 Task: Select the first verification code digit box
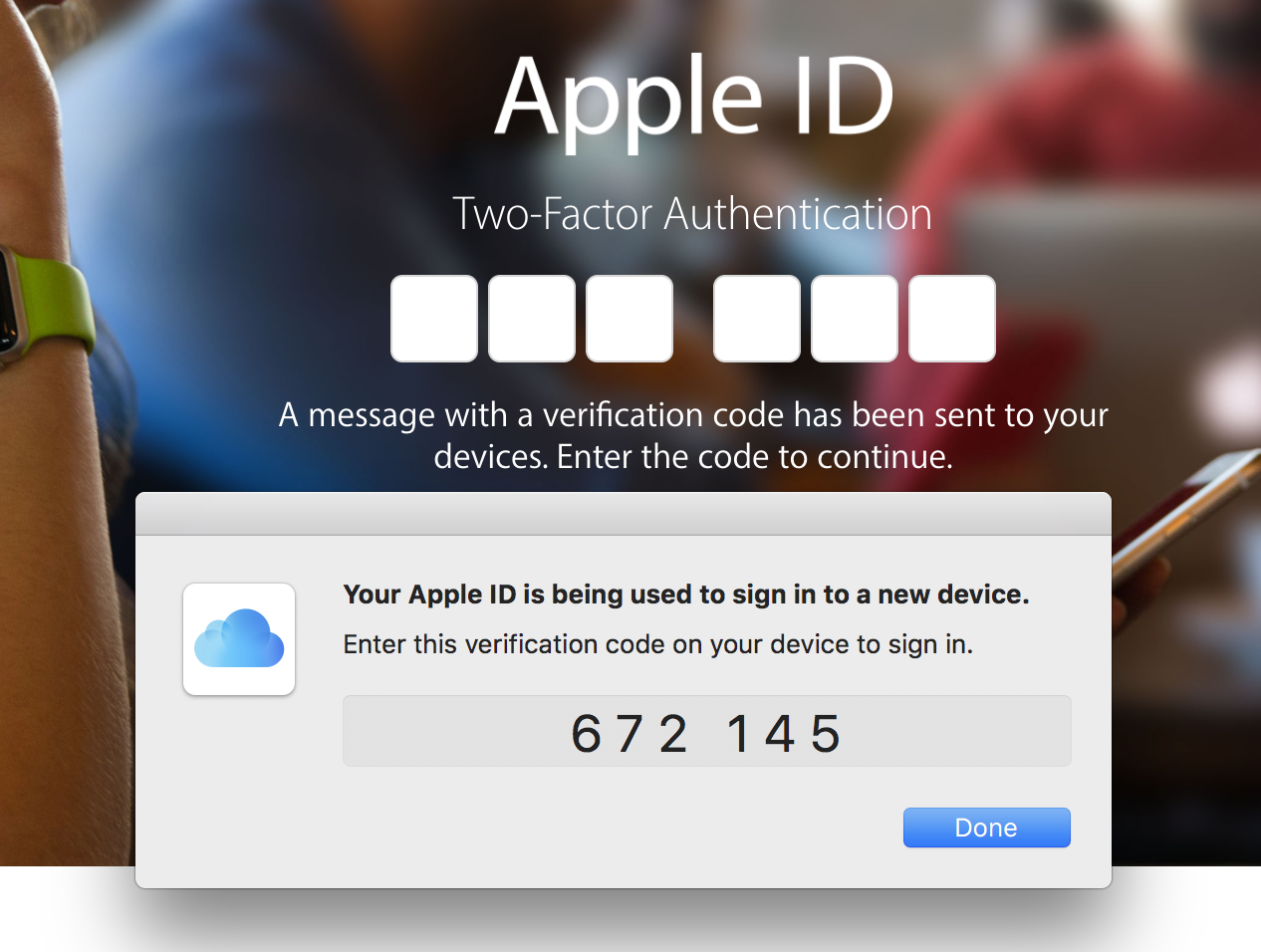click(434, 319)
